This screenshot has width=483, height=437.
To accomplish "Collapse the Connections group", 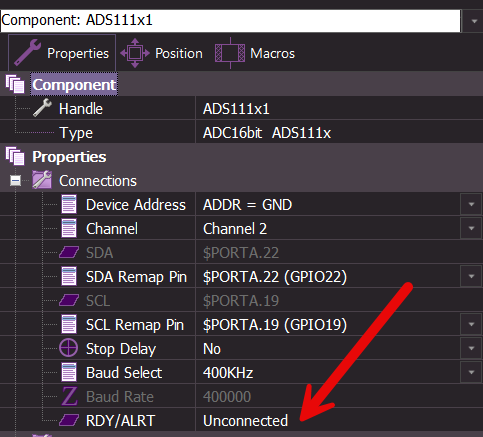I will click(15, 181).
